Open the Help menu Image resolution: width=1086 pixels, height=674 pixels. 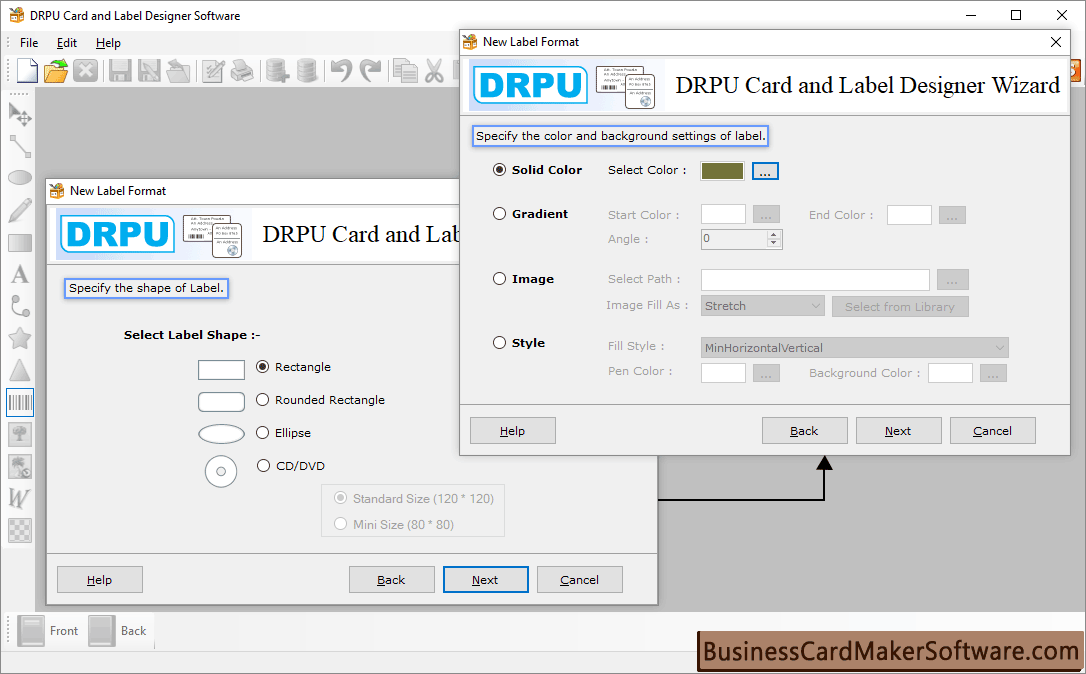(x=108, y=43)
